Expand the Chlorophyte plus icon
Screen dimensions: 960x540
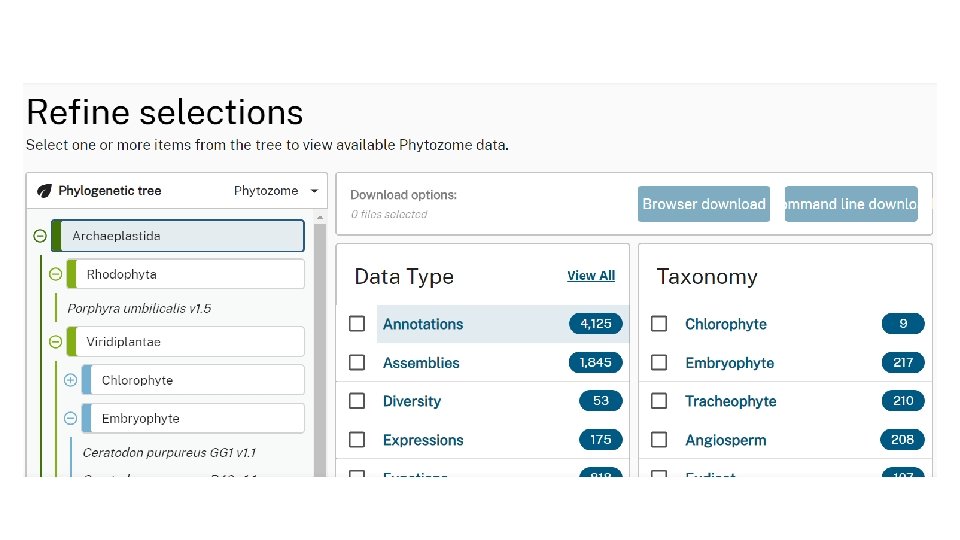click(x=70, y=380)
